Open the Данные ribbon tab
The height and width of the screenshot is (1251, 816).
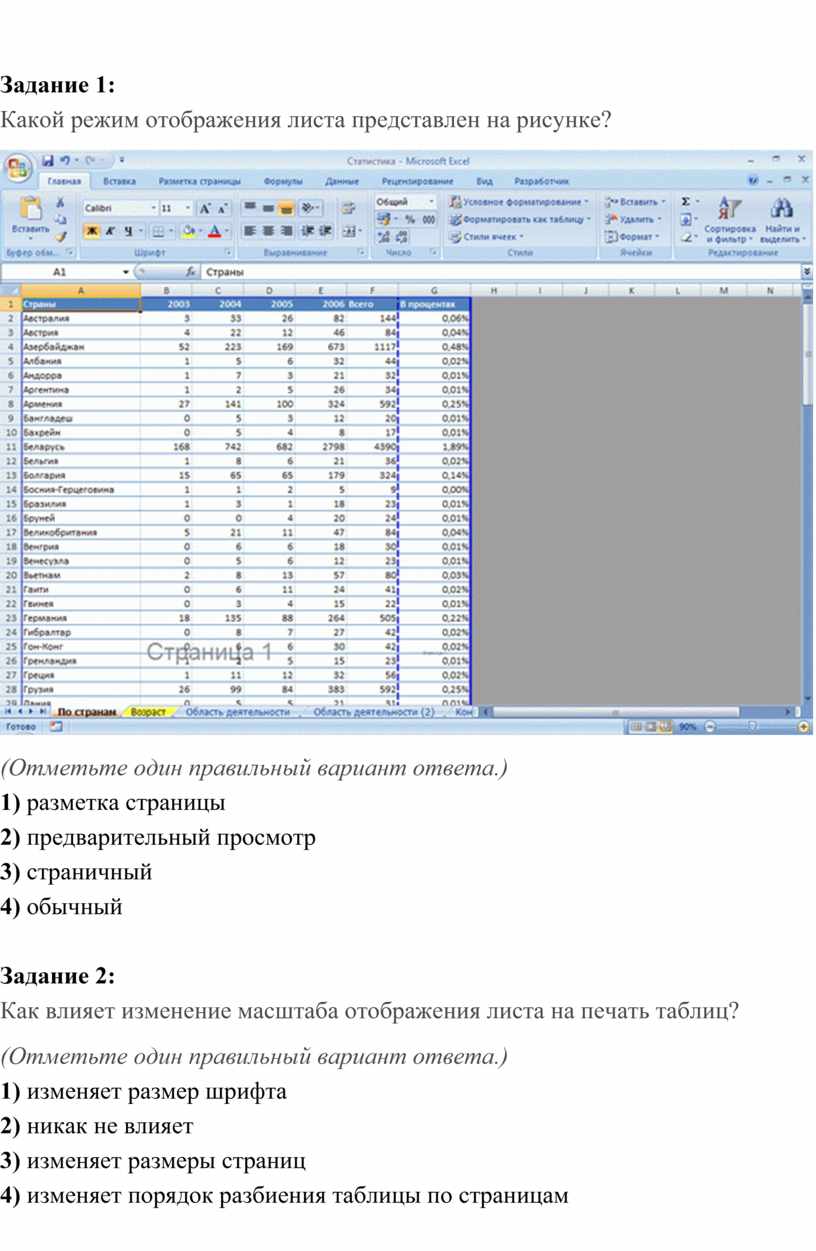[342, 181]
